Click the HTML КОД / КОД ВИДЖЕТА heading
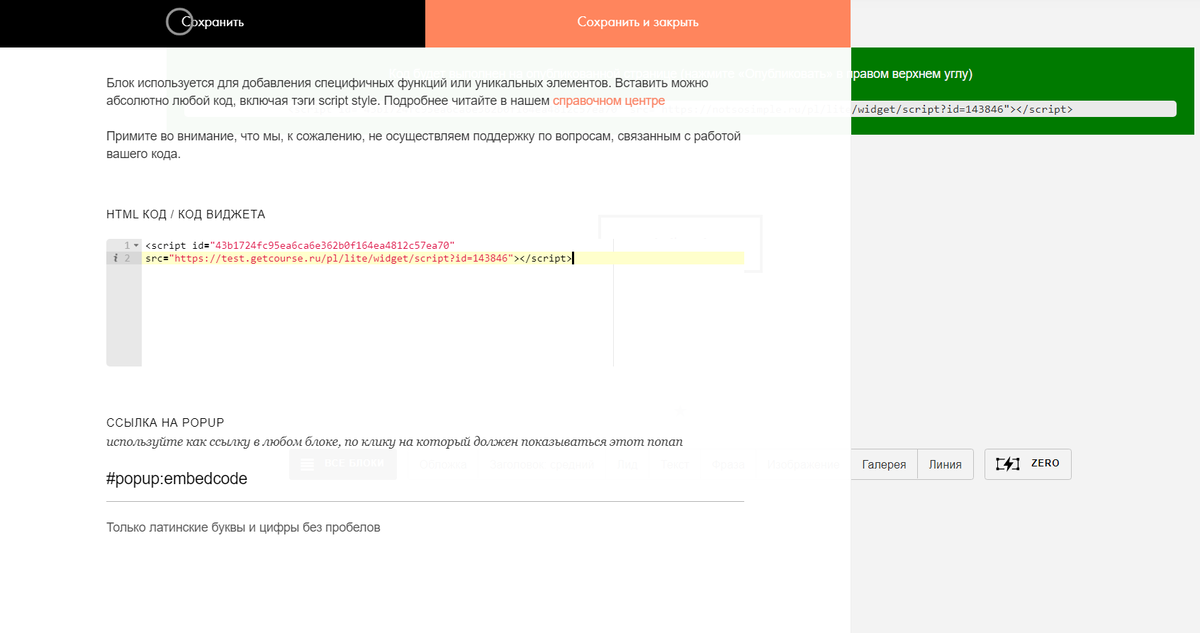 186,214
